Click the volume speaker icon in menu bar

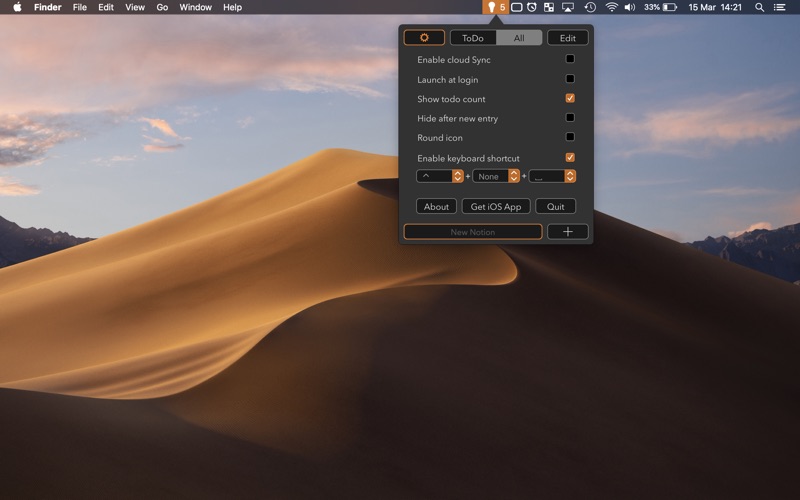[630, 7]
